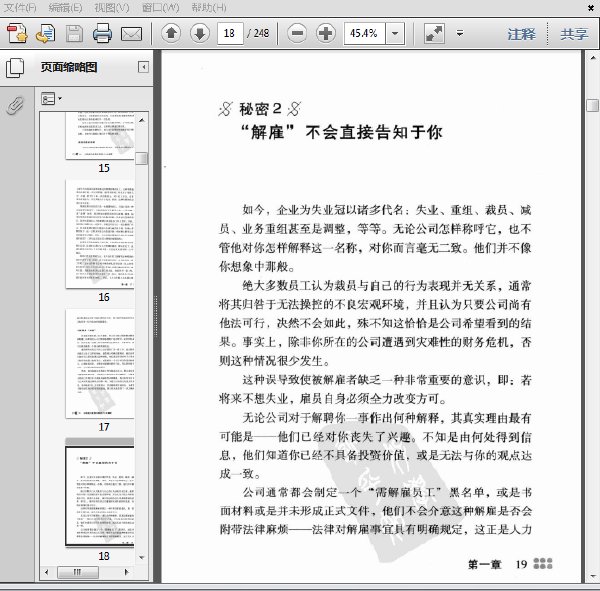Click the email envelope icon
The width and height of the screenshot is (600, 591).
(x=131, y=34)
